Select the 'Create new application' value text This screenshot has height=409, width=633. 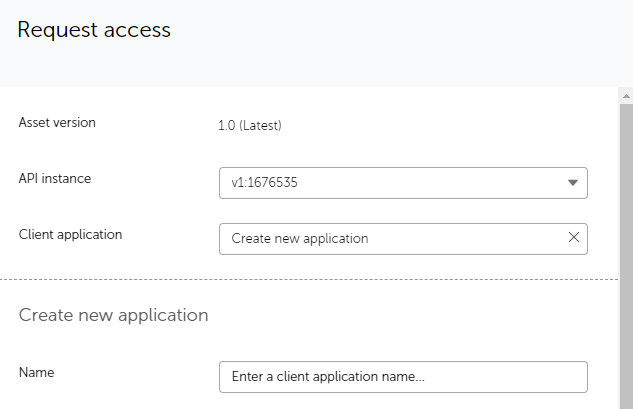300,239
